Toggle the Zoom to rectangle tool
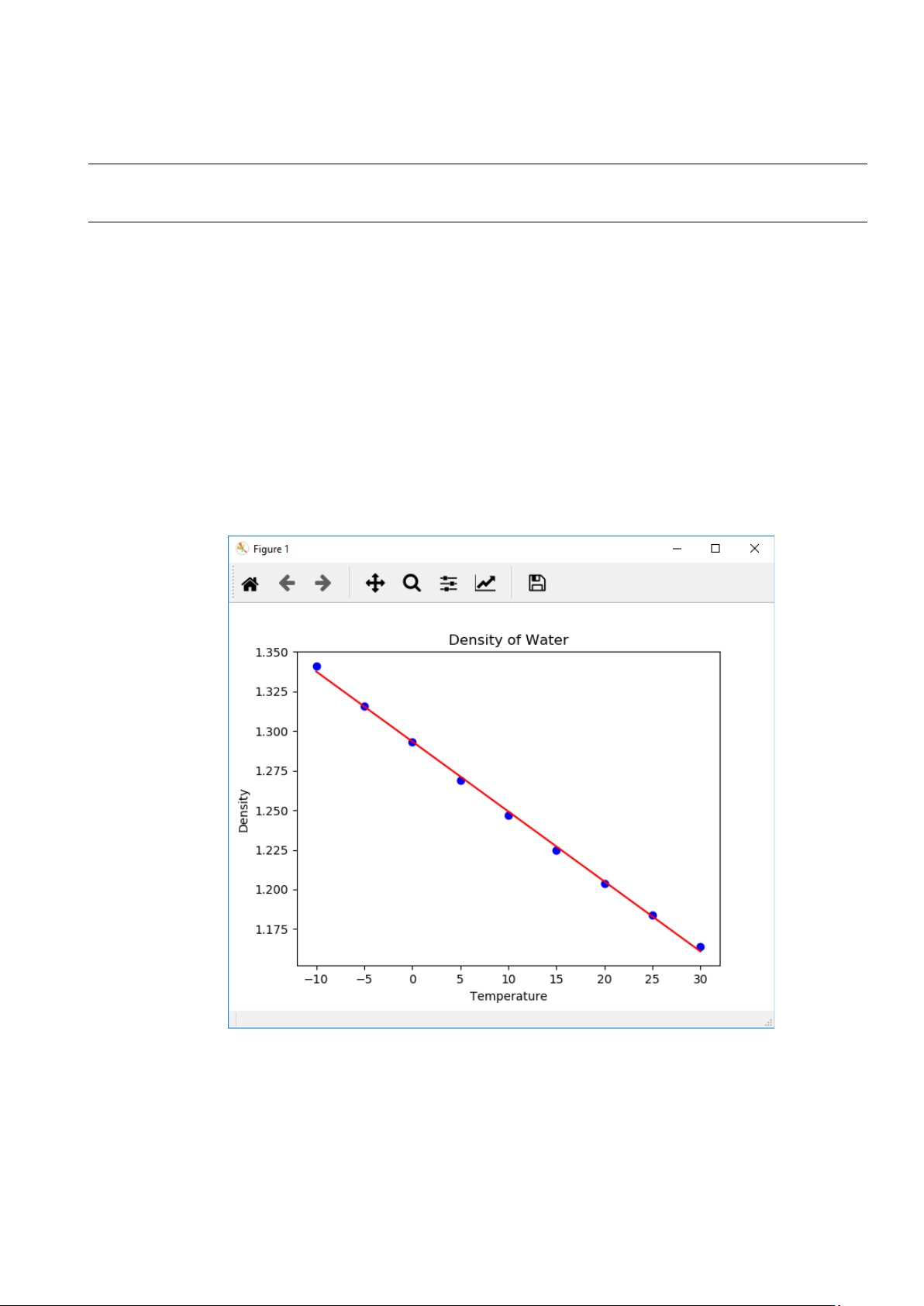 412,584
